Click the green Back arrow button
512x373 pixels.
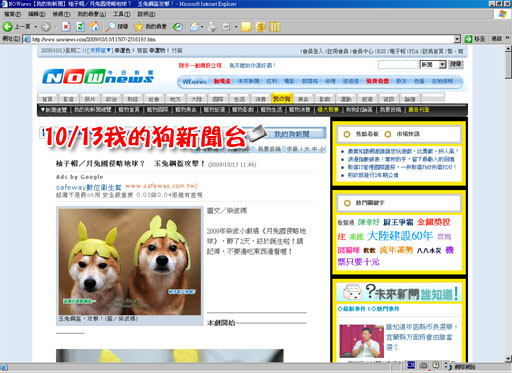(x=7, y=27)
